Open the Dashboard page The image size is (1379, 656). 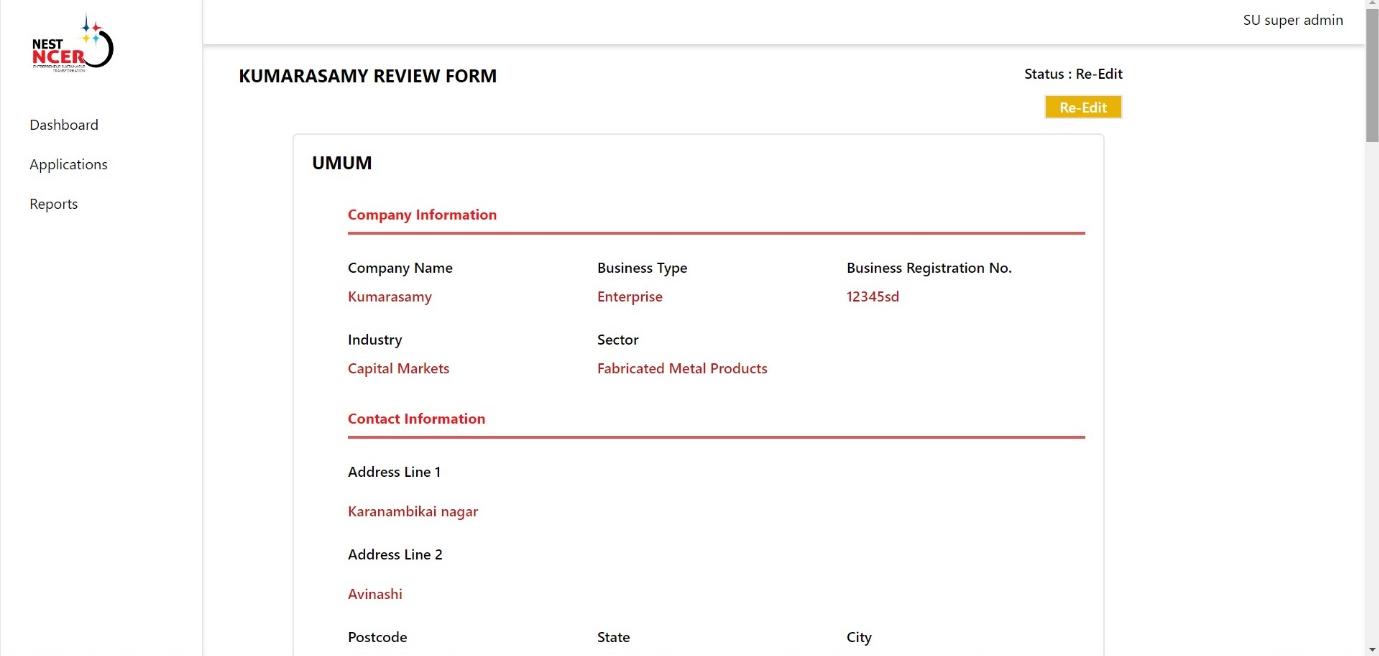(x=64, y=125)
